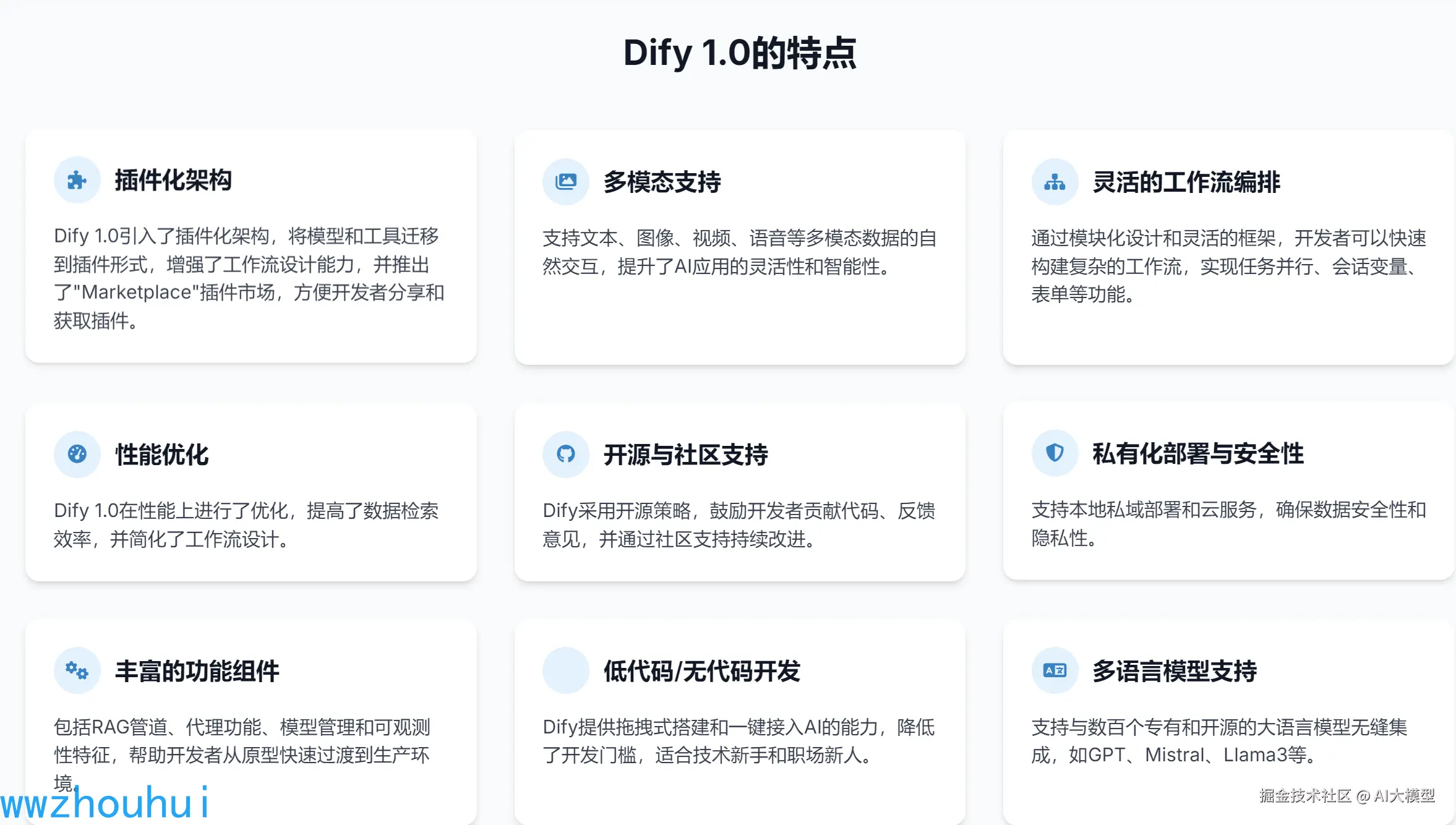This screenshot has height=825, width=1456.
Task: Click the puzzle piece icon for 插件化架构
Action: tap(77, 180)
